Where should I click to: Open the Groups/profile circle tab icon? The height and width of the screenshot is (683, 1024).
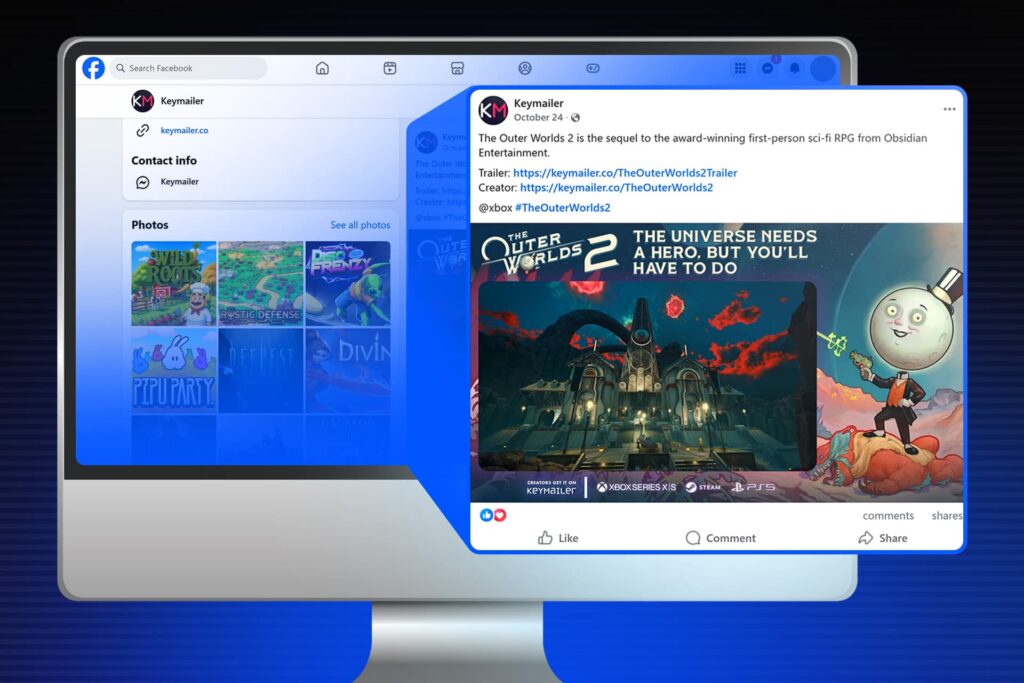pyautogui.click(x=525, y=68)
